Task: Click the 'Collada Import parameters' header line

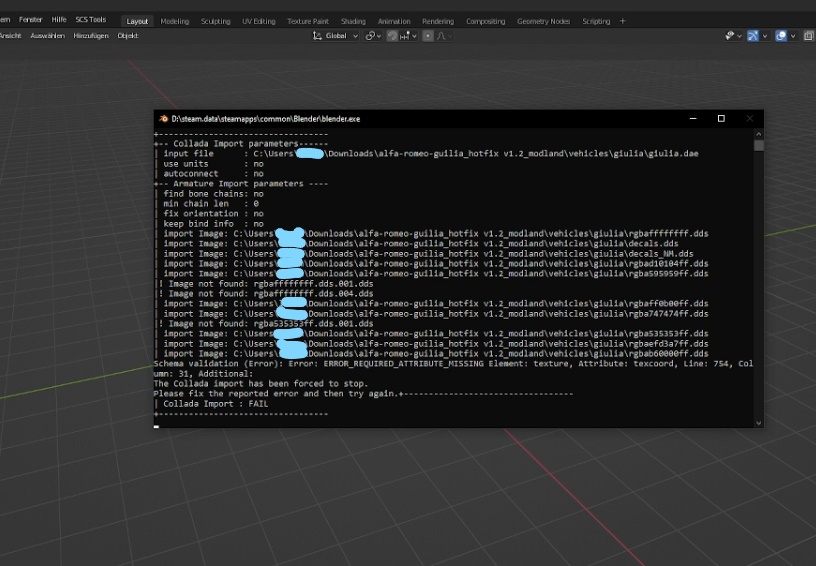Action: pos(241,144)
